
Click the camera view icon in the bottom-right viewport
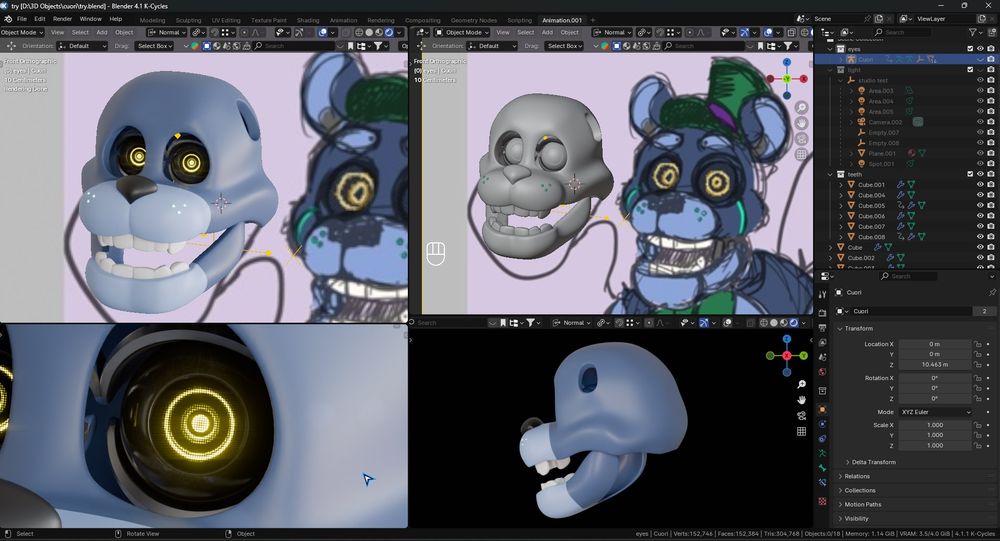802,415
